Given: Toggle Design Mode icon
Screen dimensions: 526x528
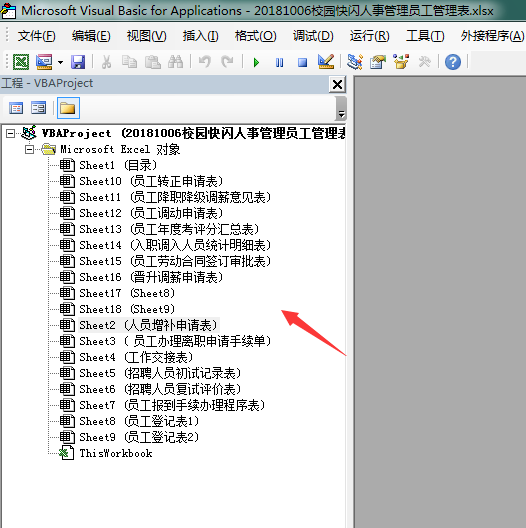Looking at the screenshot, I should pyautogui.click(x=326, y=62).
